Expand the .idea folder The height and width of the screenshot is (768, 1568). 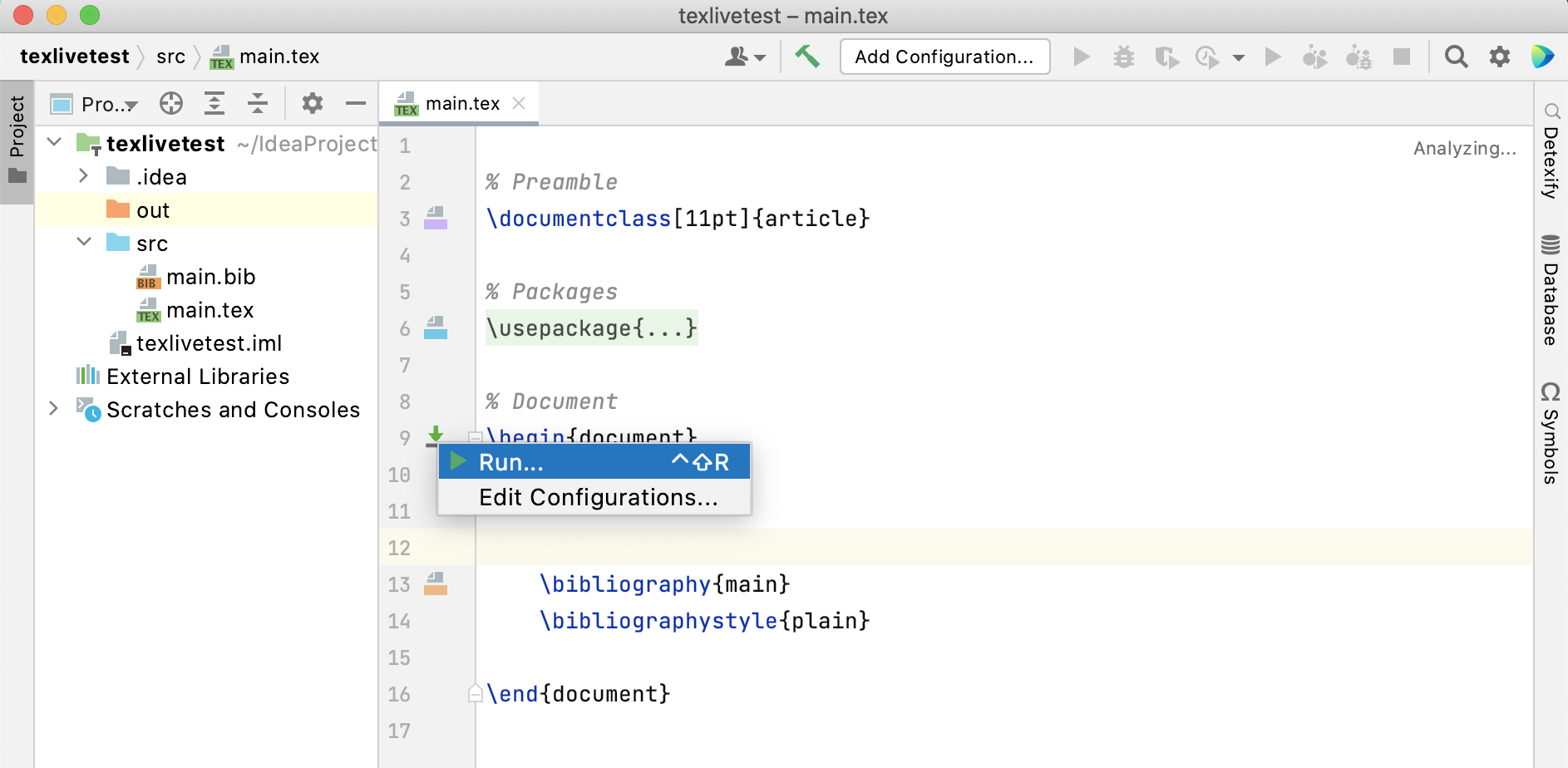click(x=82, y=176)
